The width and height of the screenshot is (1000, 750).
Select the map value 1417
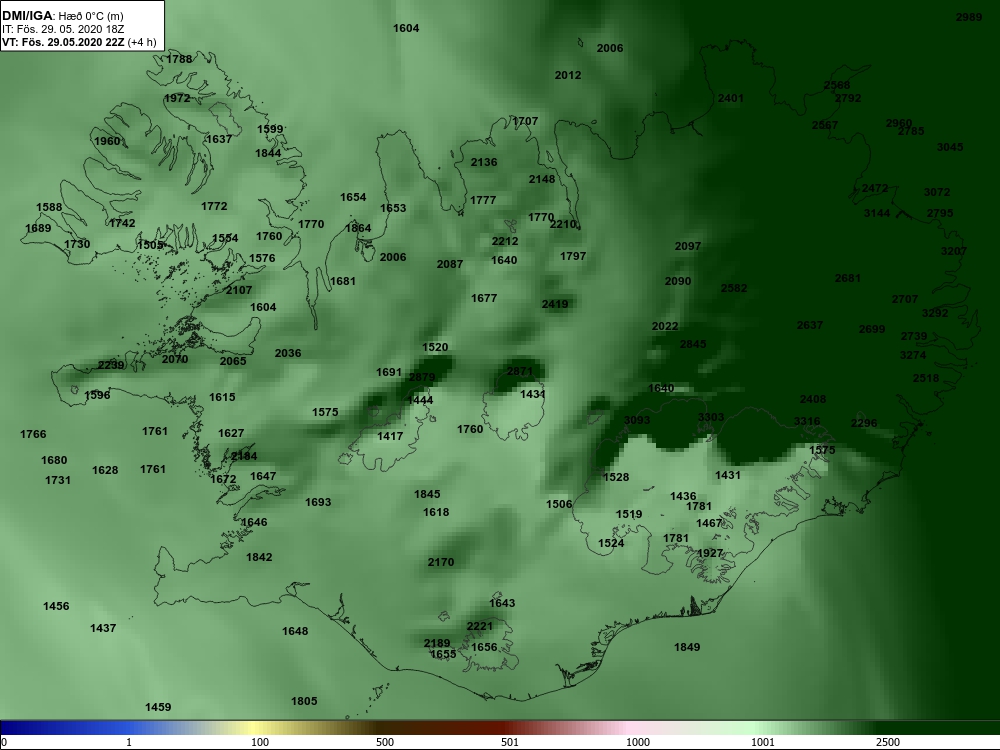click(390, 436)
